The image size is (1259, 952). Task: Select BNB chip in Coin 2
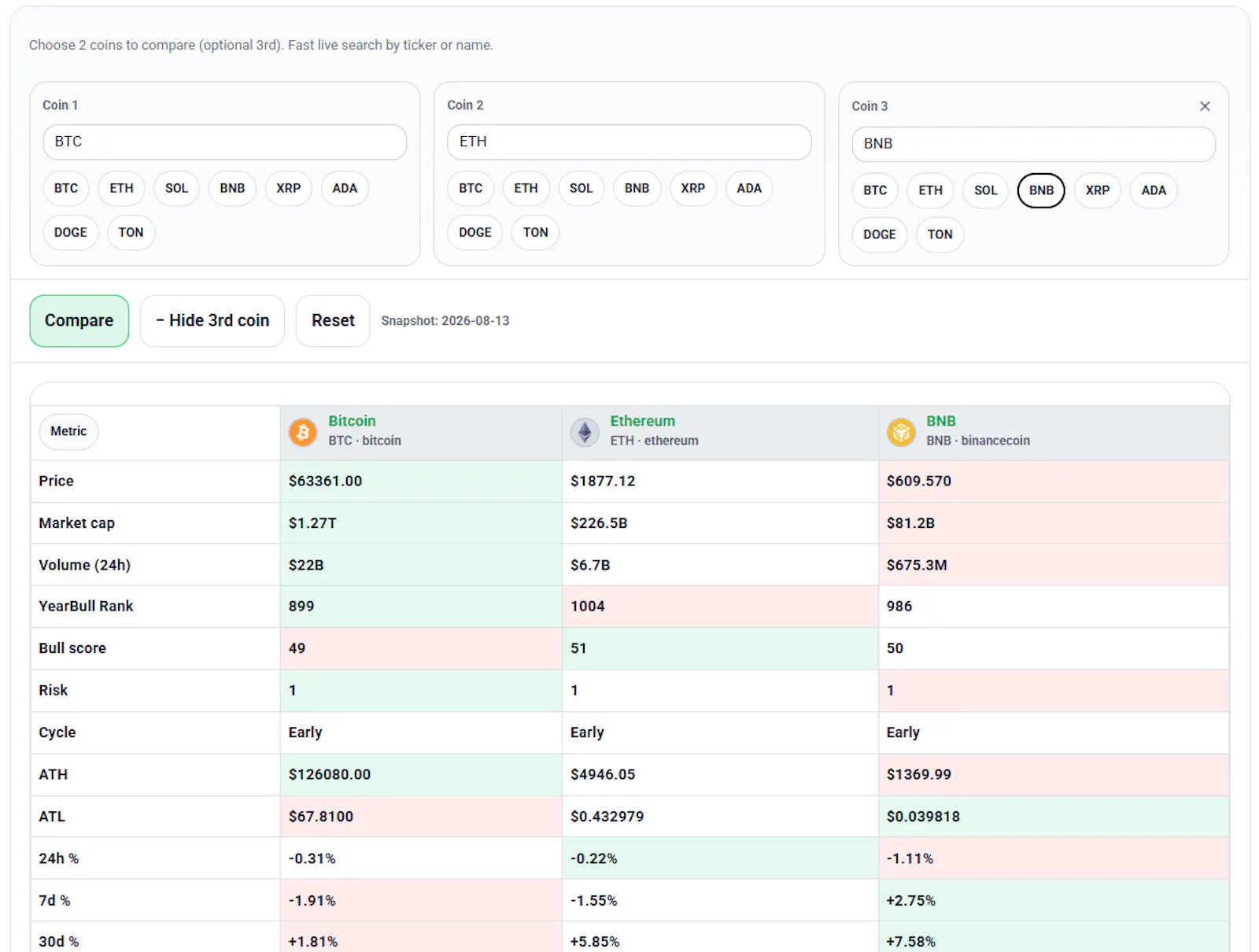click(637, 189)
